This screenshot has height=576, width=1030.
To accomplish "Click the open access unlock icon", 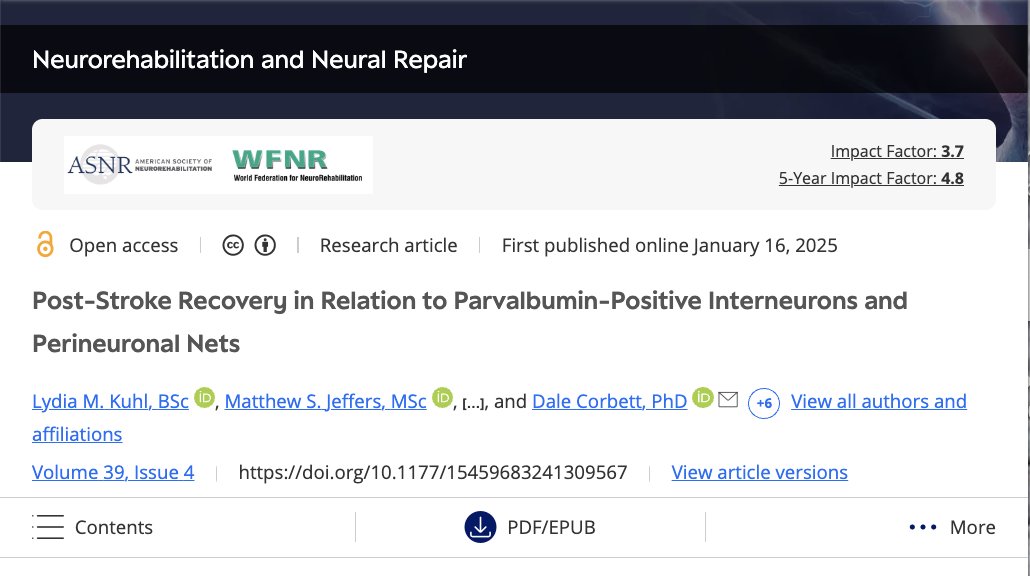I will [x=44, y=244].
